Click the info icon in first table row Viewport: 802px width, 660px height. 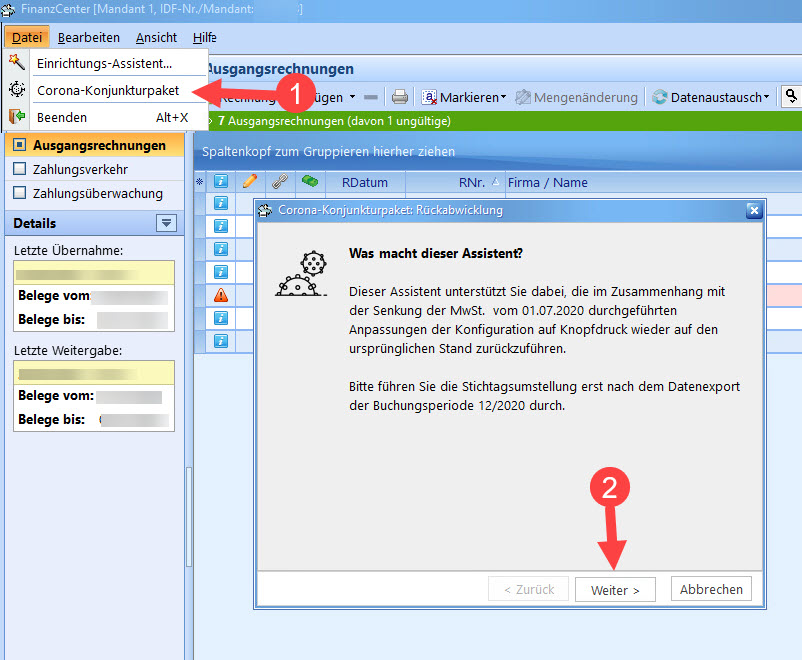coord(221,203)
